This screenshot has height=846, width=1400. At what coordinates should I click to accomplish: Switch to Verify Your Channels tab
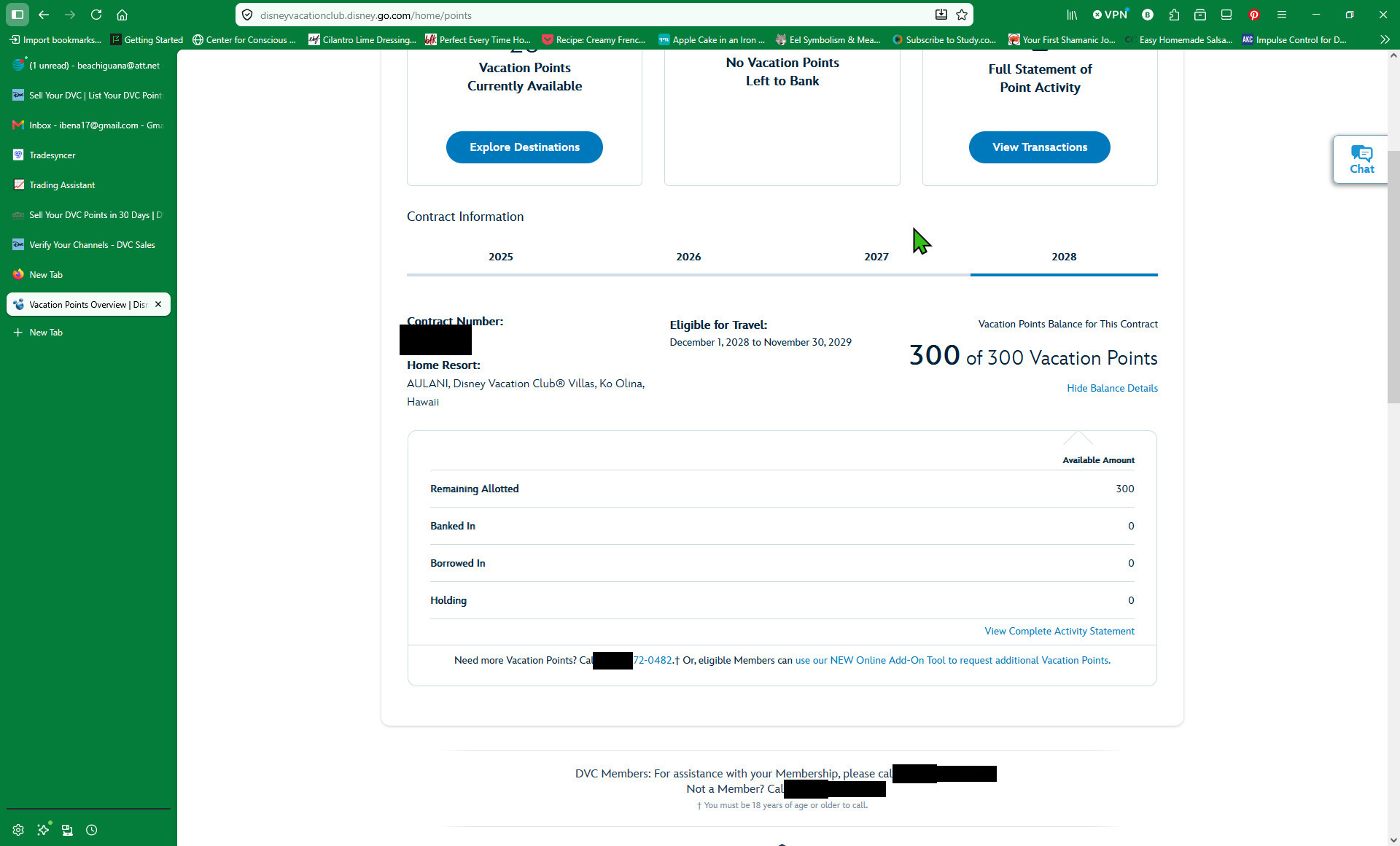pos(88,245)
